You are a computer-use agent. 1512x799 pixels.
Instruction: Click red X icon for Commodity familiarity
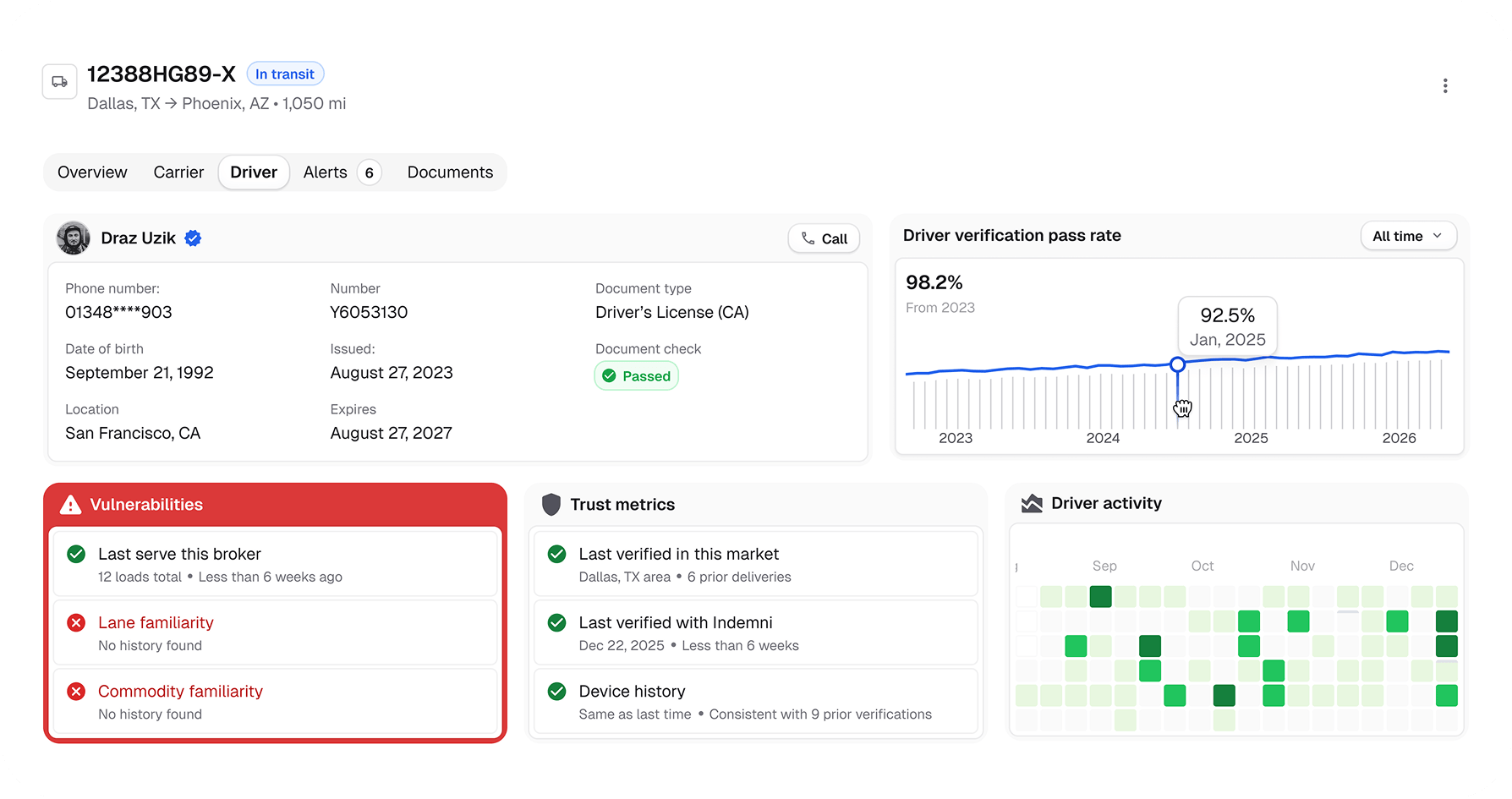[76, 692]
